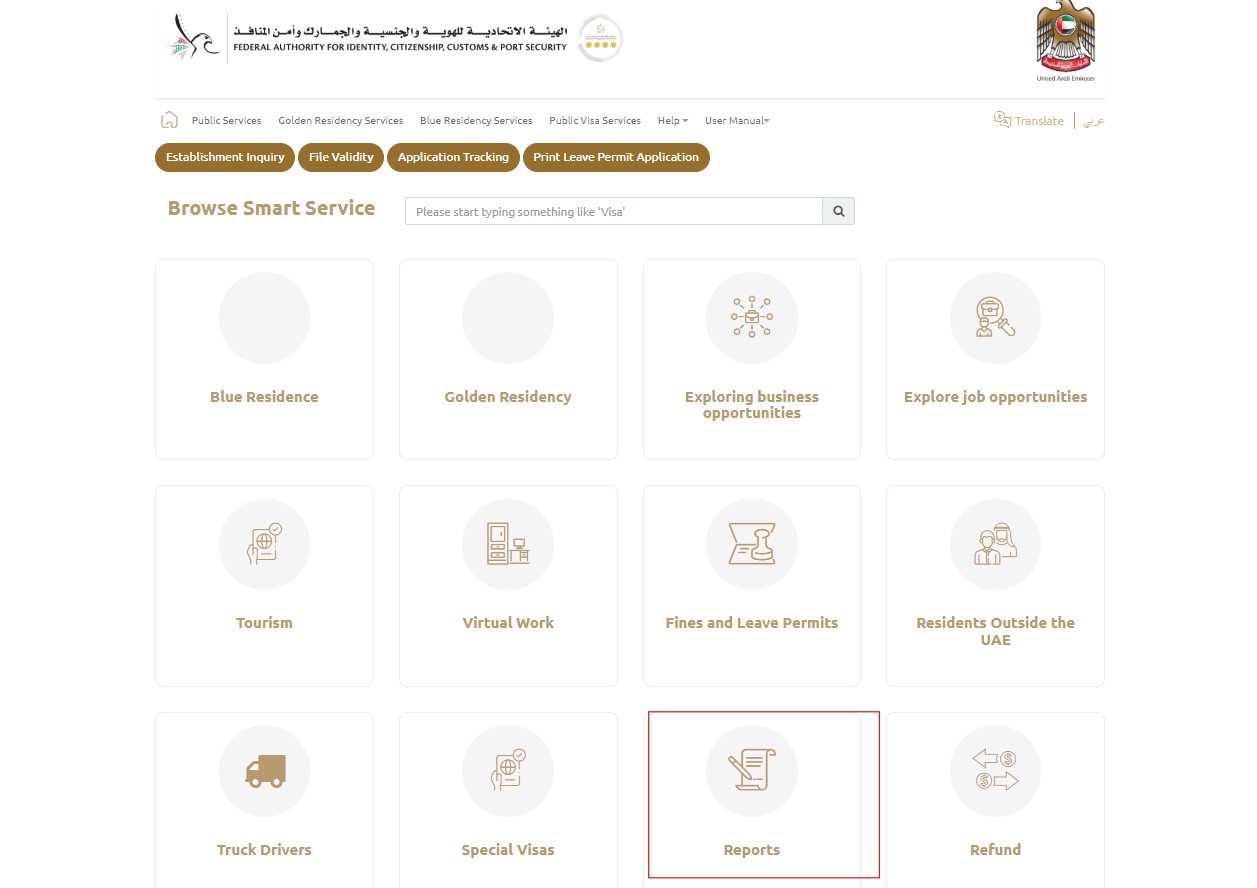Image resolution: width=1257 pixels, height=888 pixels.
Task: Click inside the smart service search field
Action: [613, 211]
